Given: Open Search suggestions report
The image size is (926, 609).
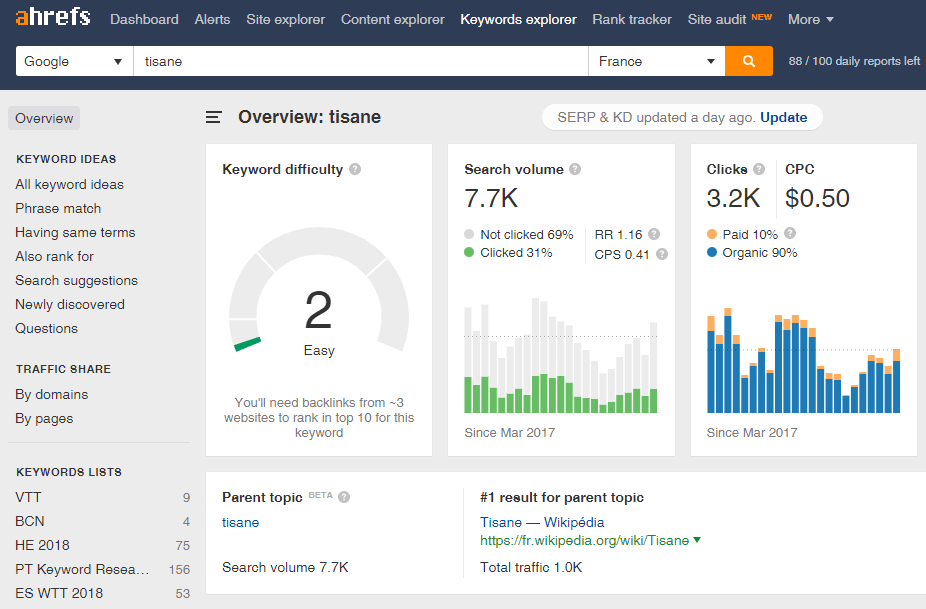Looking at the screenshot, I should [x=76, y=281].
